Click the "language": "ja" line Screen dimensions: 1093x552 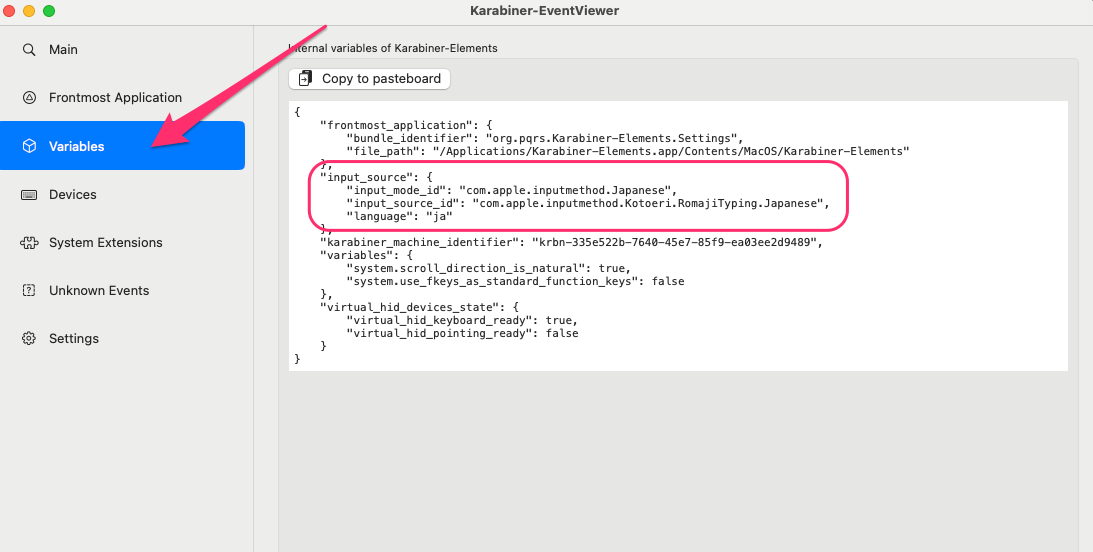[399, 216]
